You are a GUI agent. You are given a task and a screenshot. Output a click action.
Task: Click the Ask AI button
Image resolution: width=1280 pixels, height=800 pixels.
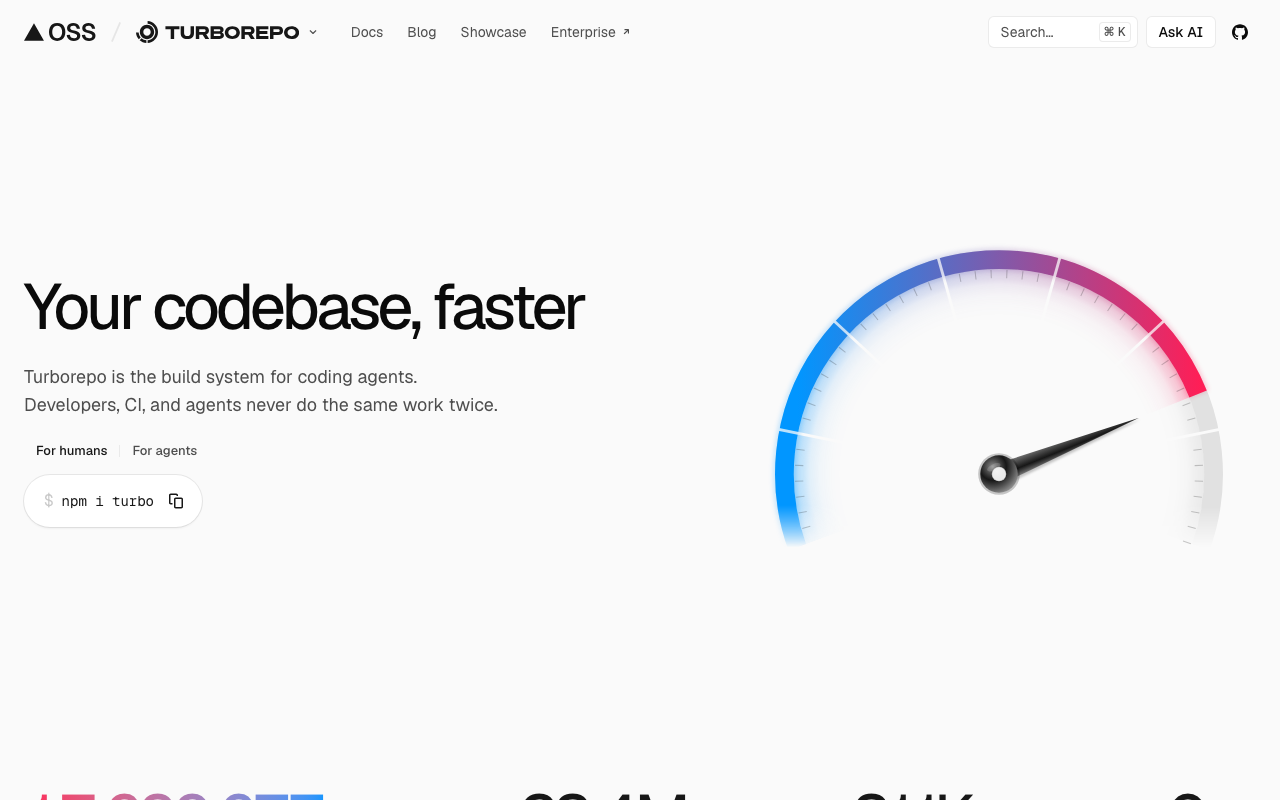[x=1181, y=32]
